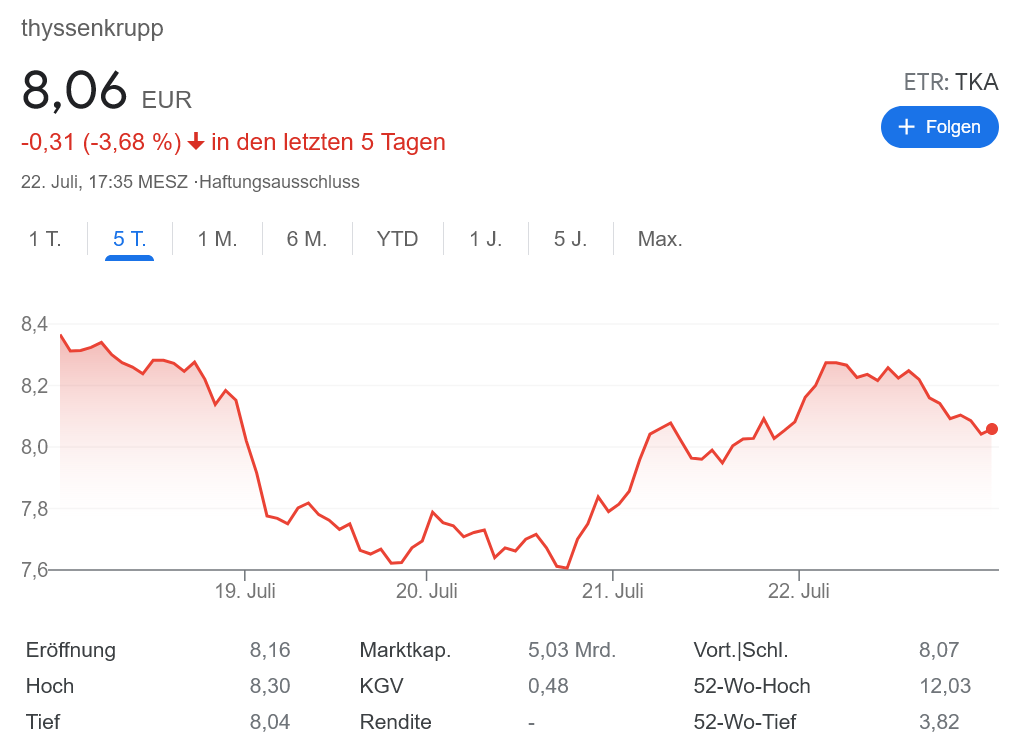
Task: Click the red down arrow price indicator
Action: tap(196, 143)
